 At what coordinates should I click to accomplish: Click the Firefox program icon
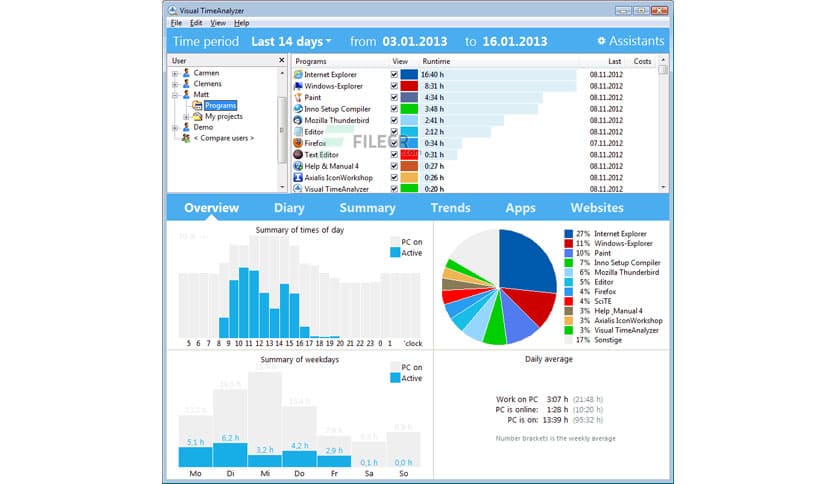(x=298, y=143)
